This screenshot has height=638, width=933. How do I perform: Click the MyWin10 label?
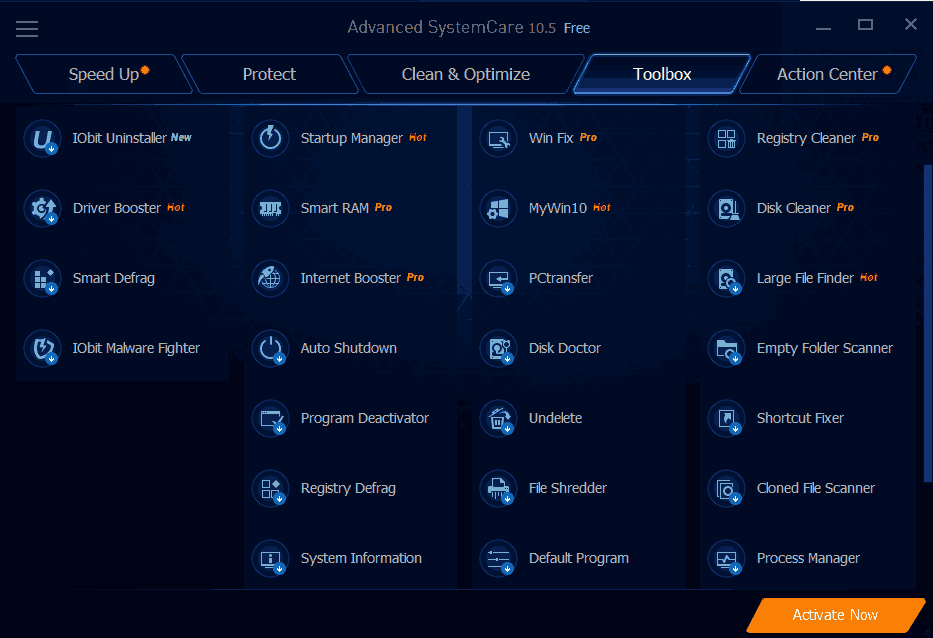(x=558, y=208)
